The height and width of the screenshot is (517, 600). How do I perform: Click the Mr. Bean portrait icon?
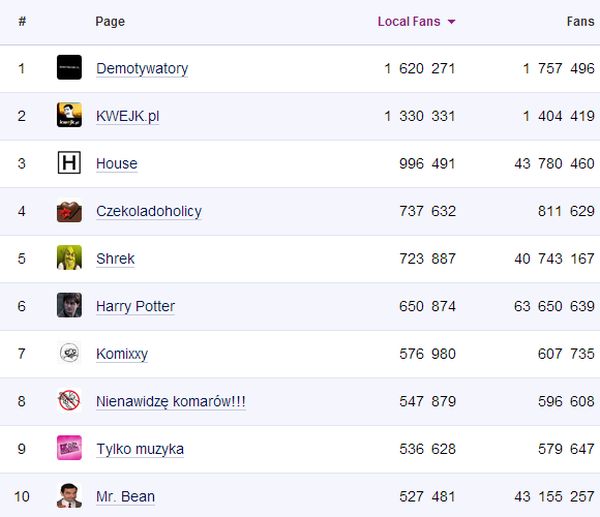point(69,496)
